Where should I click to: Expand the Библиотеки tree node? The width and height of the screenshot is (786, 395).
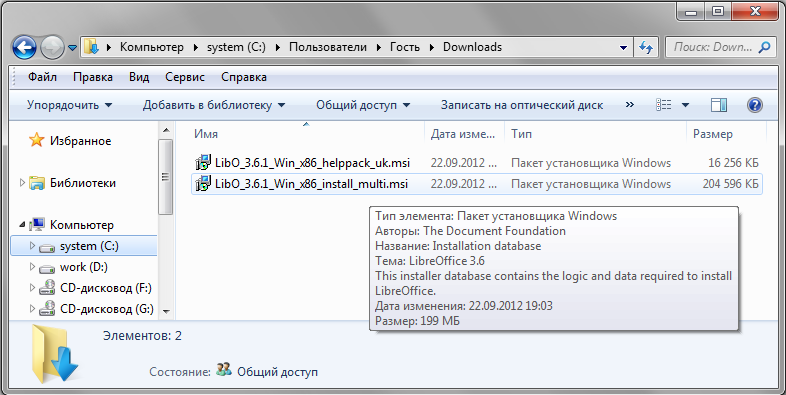pyautogui.click(x=22, y=183)
